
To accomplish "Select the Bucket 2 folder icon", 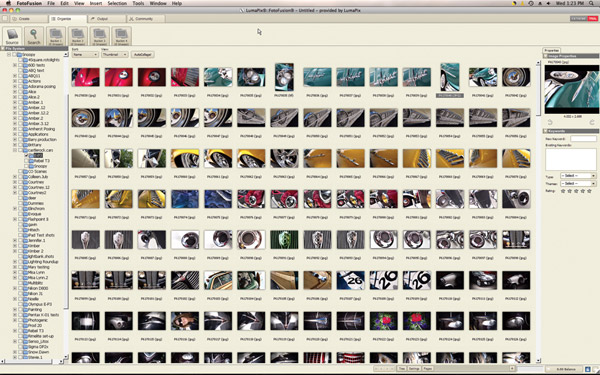I will pyautogui.click(x=78, y=36).
